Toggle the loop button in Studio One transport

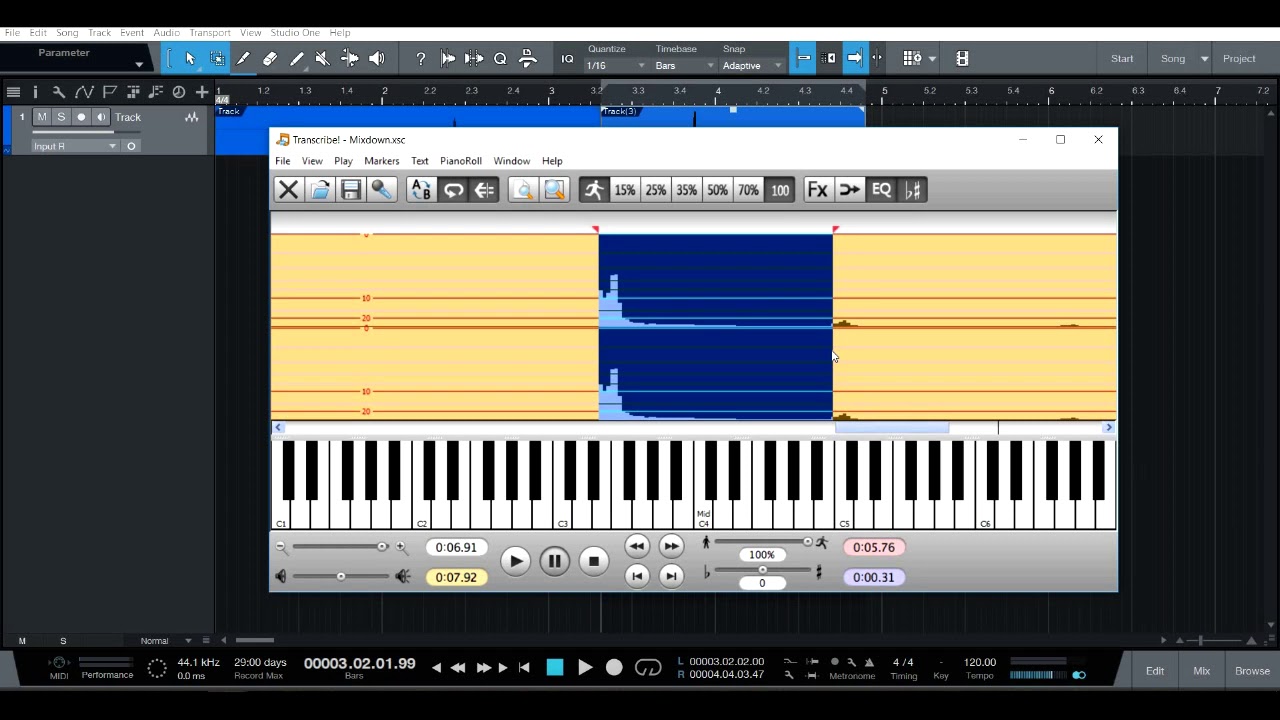[x=648, y=668]
